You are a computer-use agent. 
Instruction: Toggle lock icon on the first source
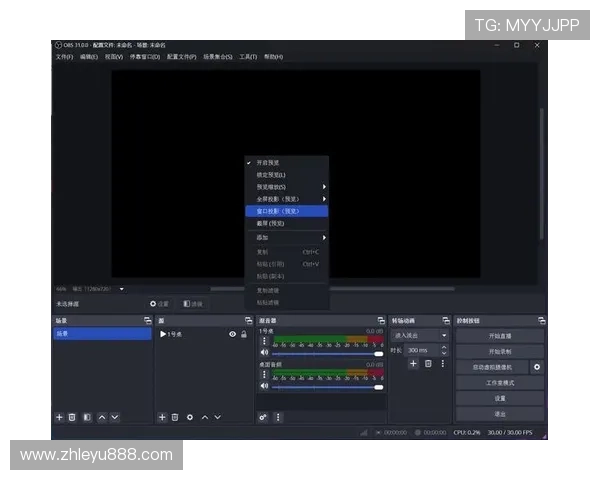244,334
